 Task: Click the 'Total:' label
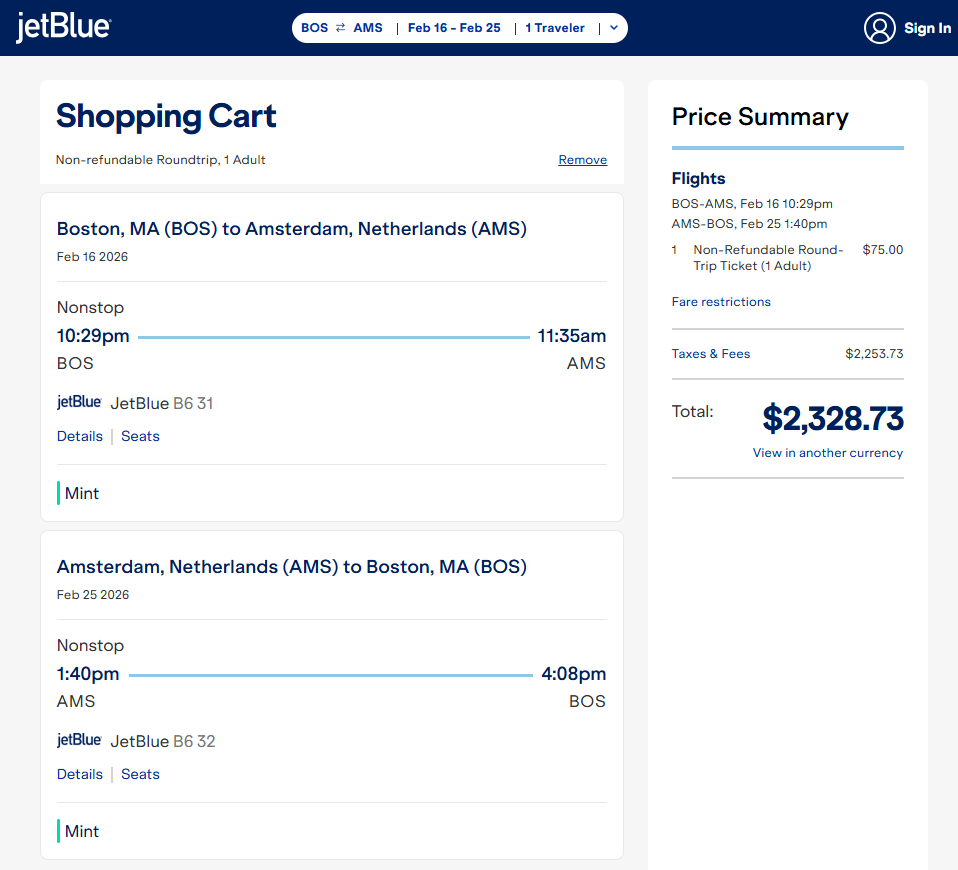point(692,411)
